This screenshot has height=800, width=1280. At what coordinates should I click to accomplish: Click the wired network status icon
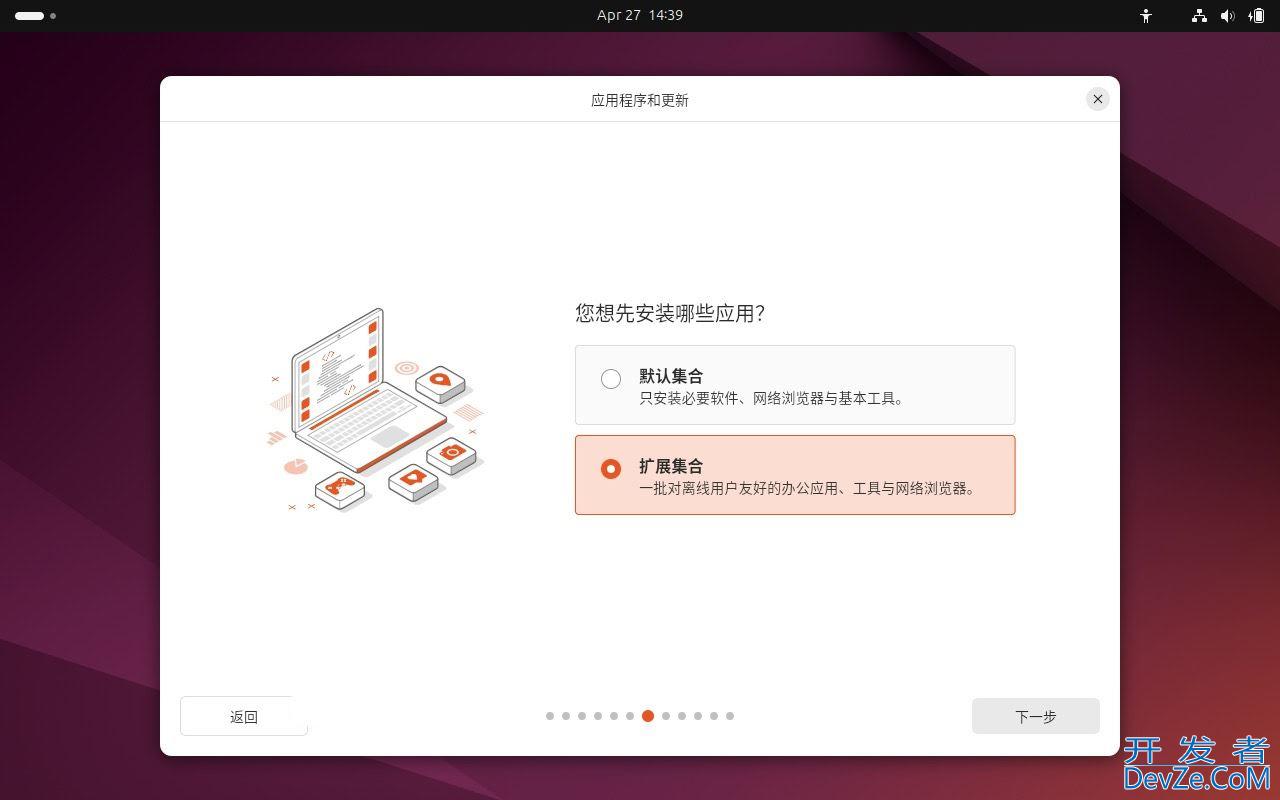pos(1199,16)
